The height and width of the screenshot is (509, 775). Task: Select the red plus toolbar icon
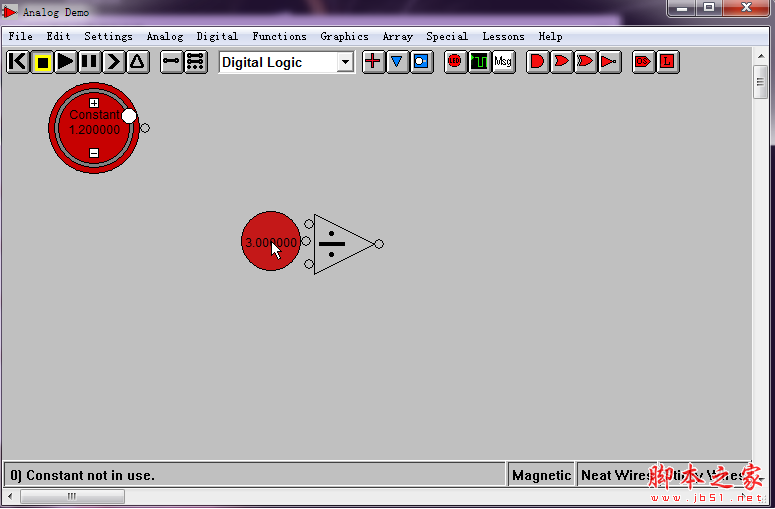click(373, 62)
